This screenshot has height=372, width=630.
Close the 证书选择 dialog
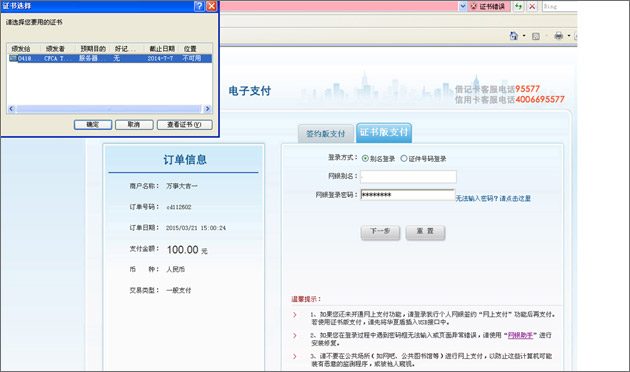pos(211,6)
